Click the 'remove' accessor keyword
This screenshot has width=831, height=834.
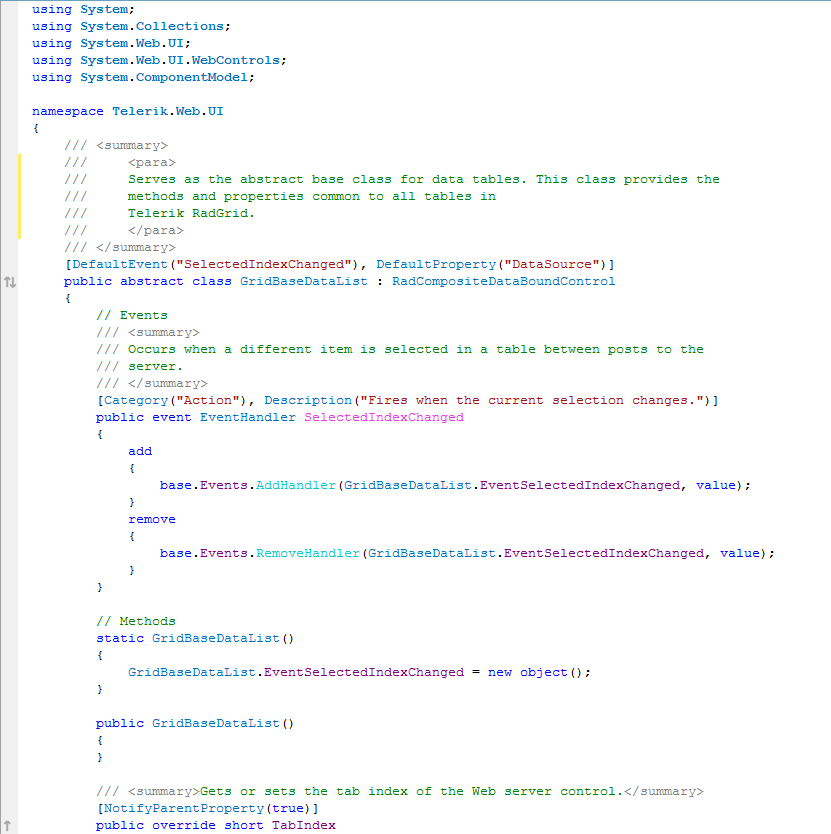(x=152, y=520)
